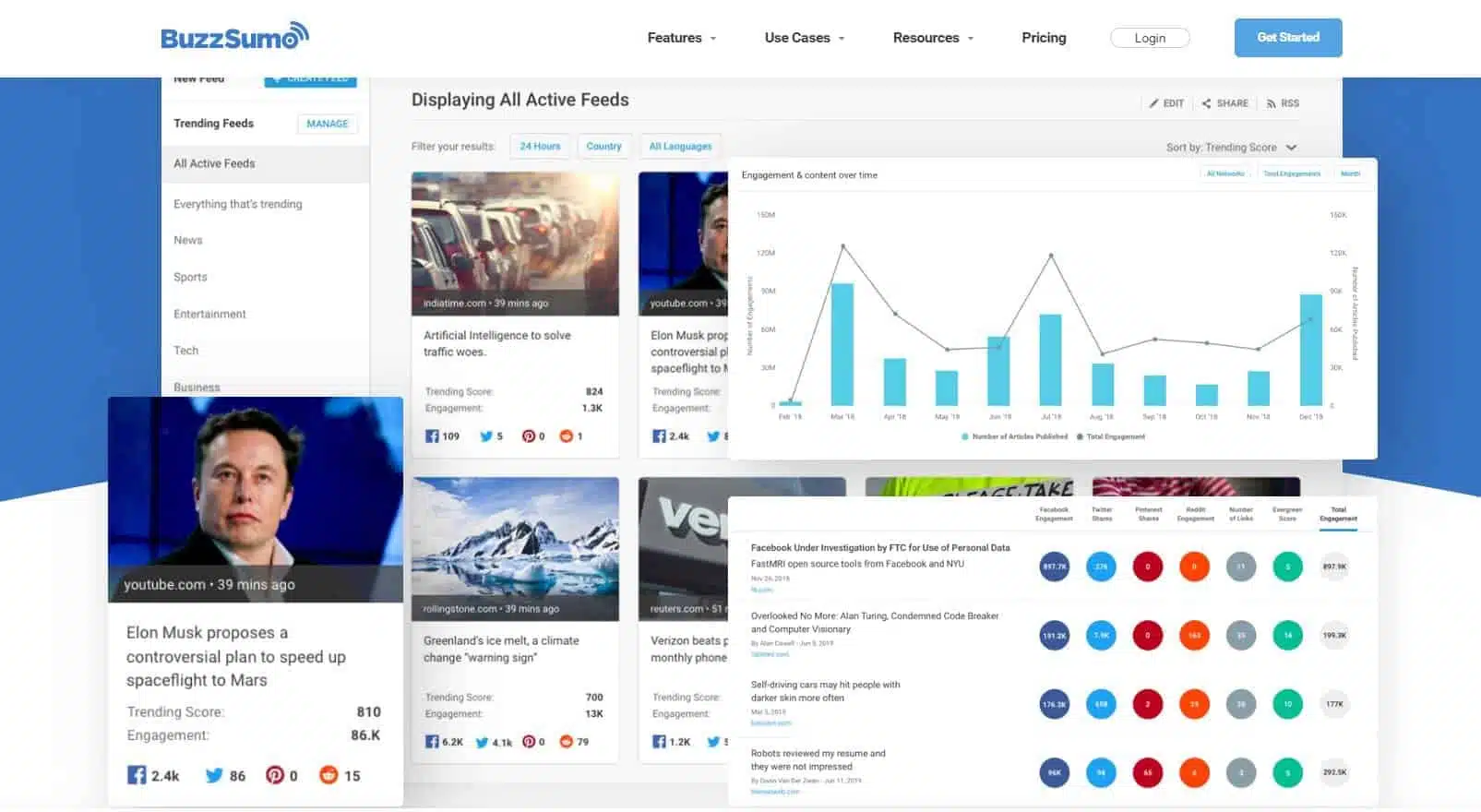This screenshot has width=1481, height=812.
Task: Open the Greenland ice melt thumbnail
Action: coord(515,549)
